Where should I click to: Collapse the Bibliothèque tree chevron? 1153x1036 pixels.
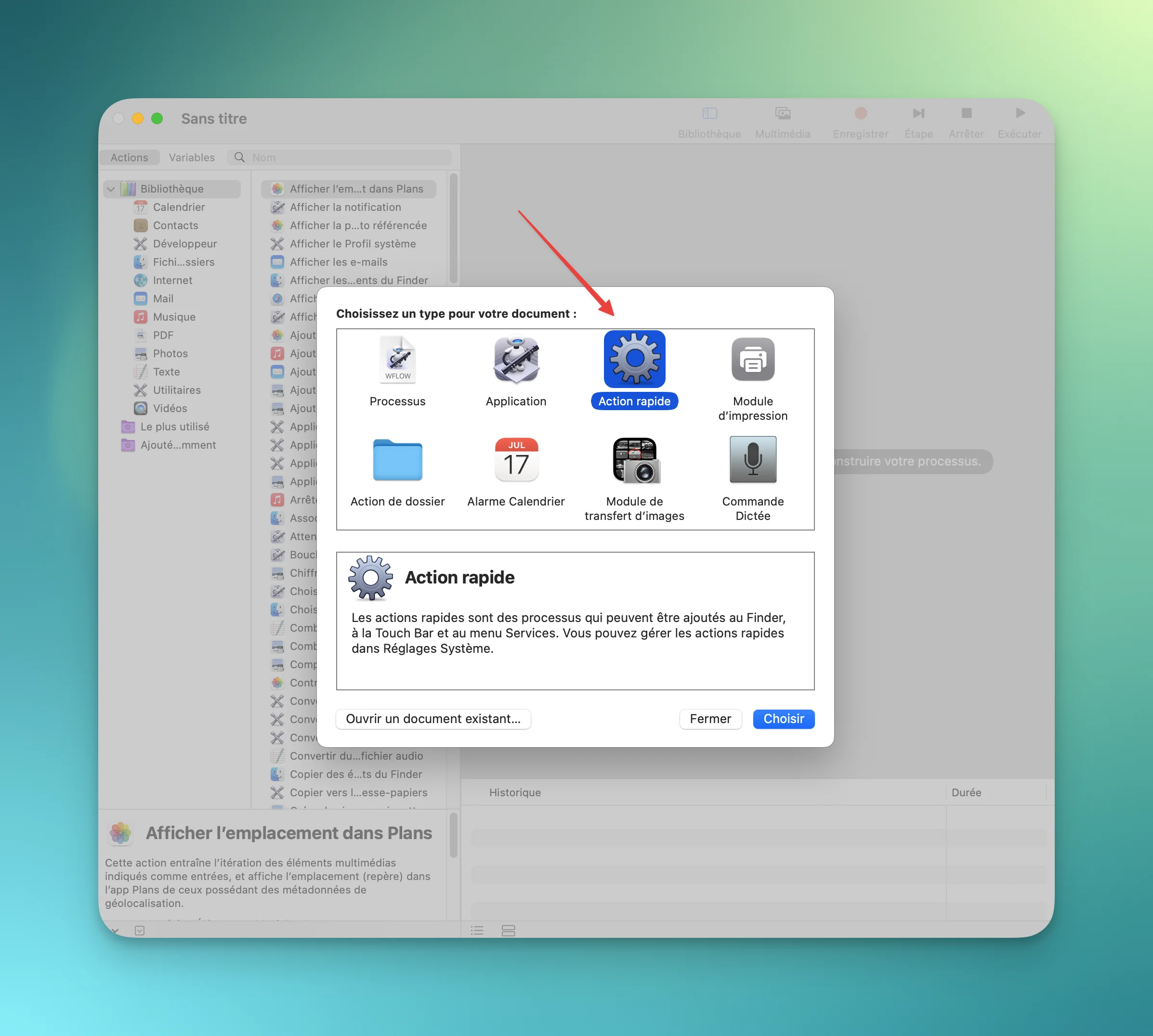(111, 189)
